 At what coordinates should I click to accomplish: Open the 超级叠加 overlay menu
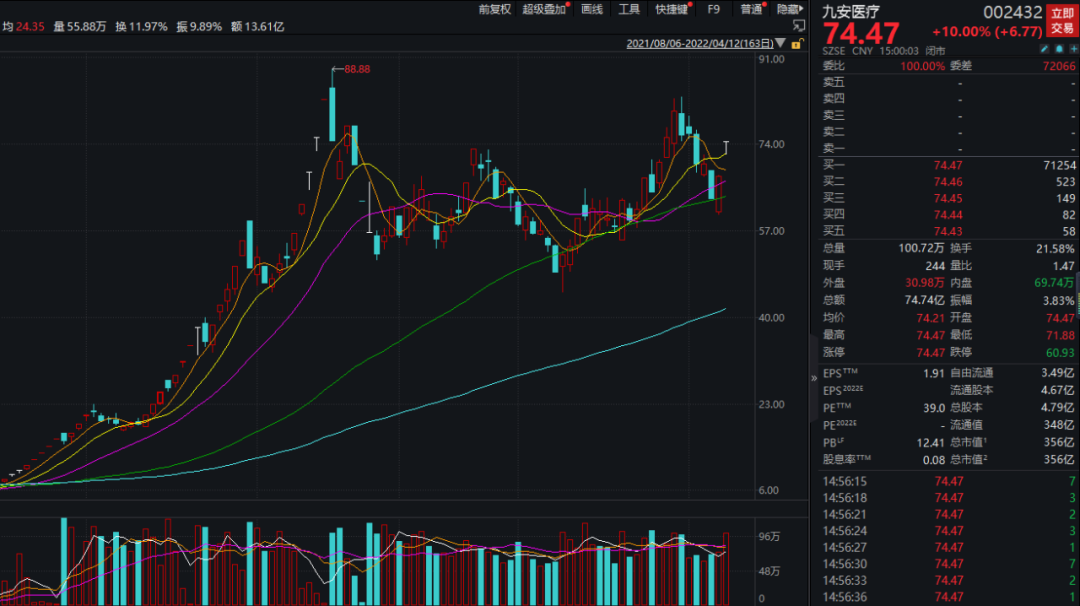point(543,9)
